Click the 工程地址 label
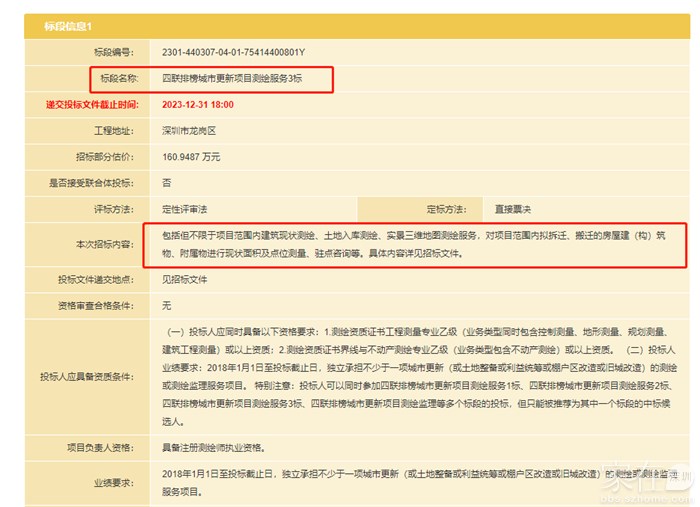Image resolution: width=700 pixels, height=507 pixels. [113, 130]
